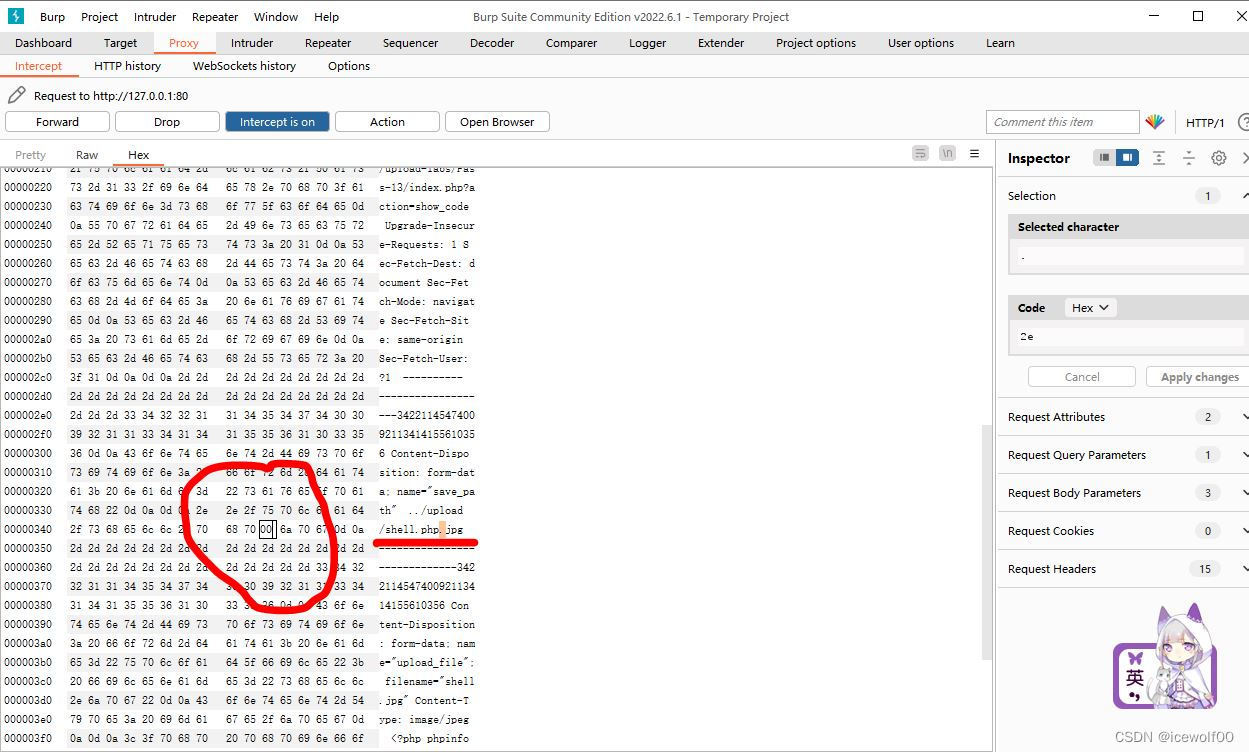Open the User options tab
Image resolution: width=1249 pixels, height=752 pixels.
coord(921,43)
